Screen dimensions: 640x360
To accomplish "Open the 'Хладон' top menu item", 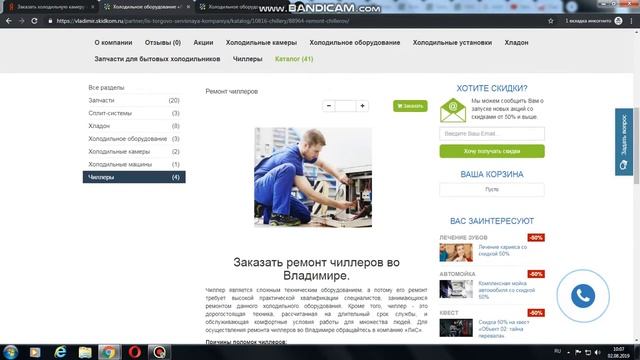I will pos(516,42).
